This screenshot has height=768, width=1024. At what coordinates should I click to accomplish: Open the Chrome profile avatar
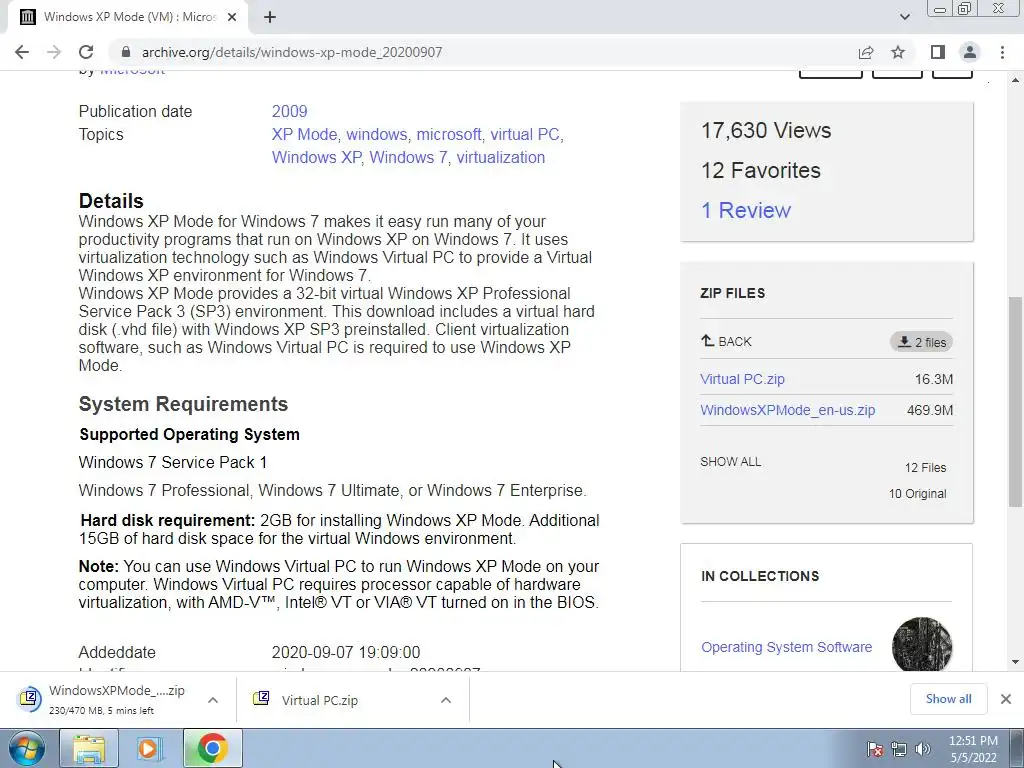pyautogui.click(x=970, y=52)
